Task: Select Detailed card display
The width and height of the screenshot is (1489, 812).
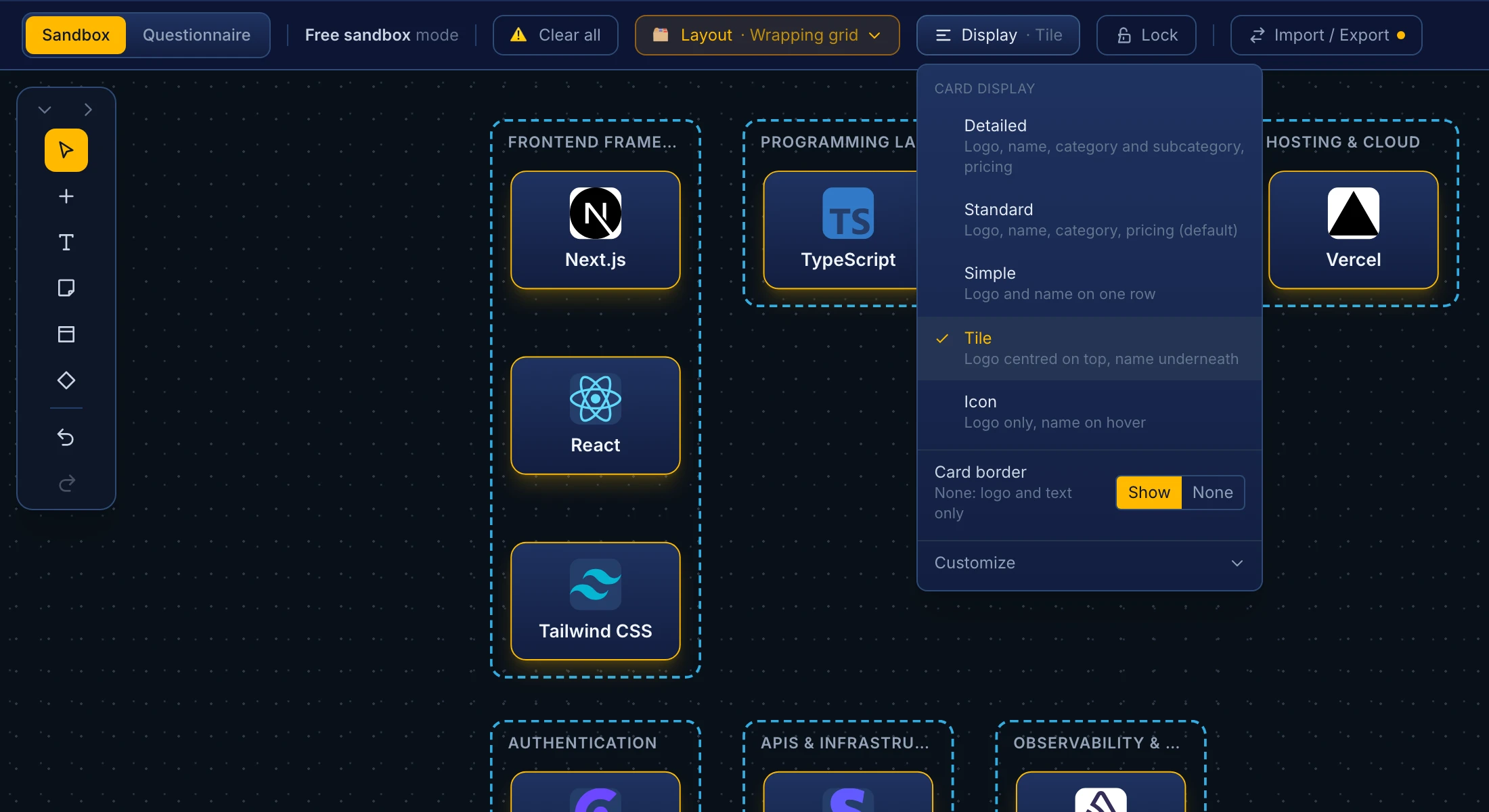Action: [x=1090, y=146]
